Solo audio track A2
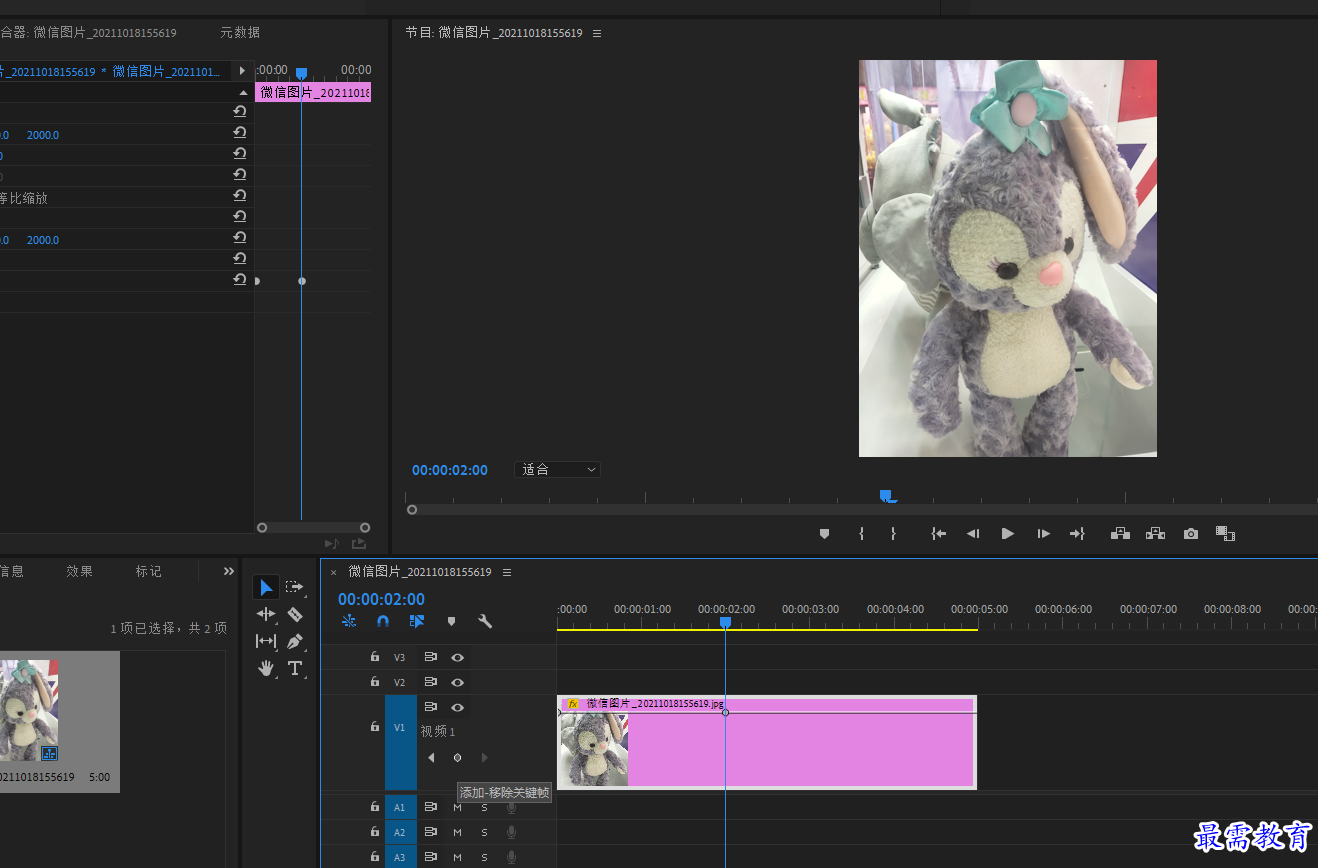Screen dimensions: 1318x868 pos(484,832)
